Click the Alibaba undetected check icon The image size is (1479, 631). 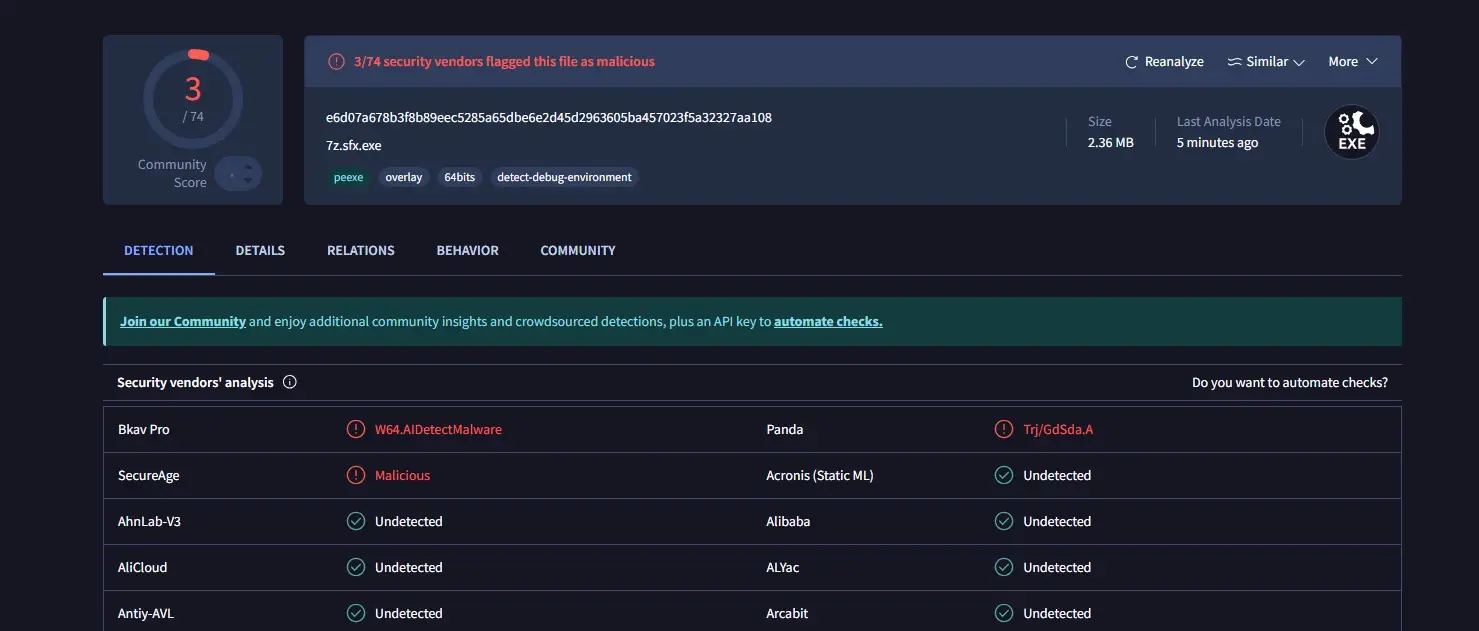point(1004,521)
